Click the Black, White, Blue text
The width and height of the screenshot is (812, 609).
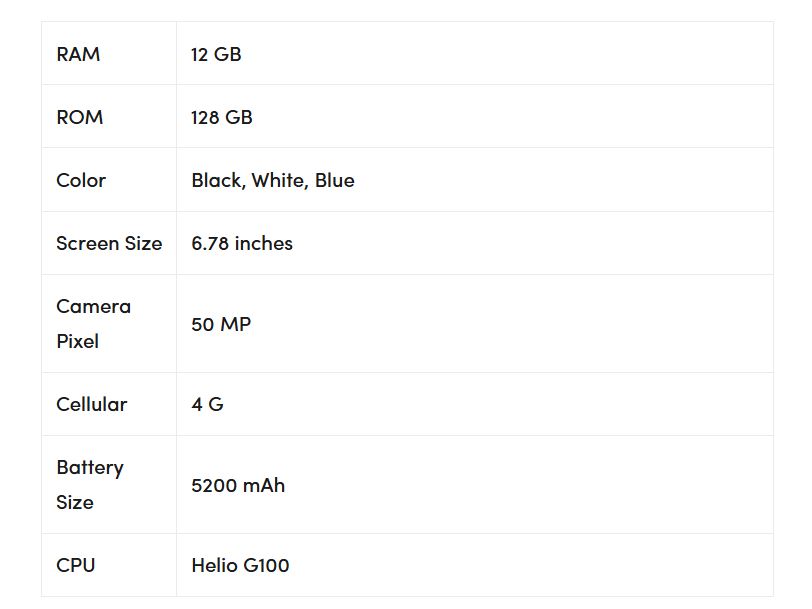click(x=273, y=181)
